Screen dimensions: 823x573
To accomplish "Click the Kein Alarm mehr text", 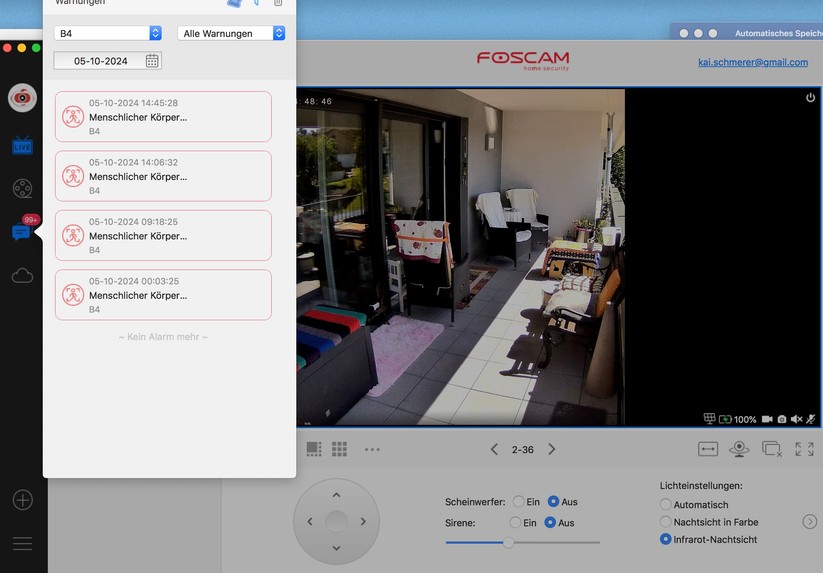I will 163,337.
